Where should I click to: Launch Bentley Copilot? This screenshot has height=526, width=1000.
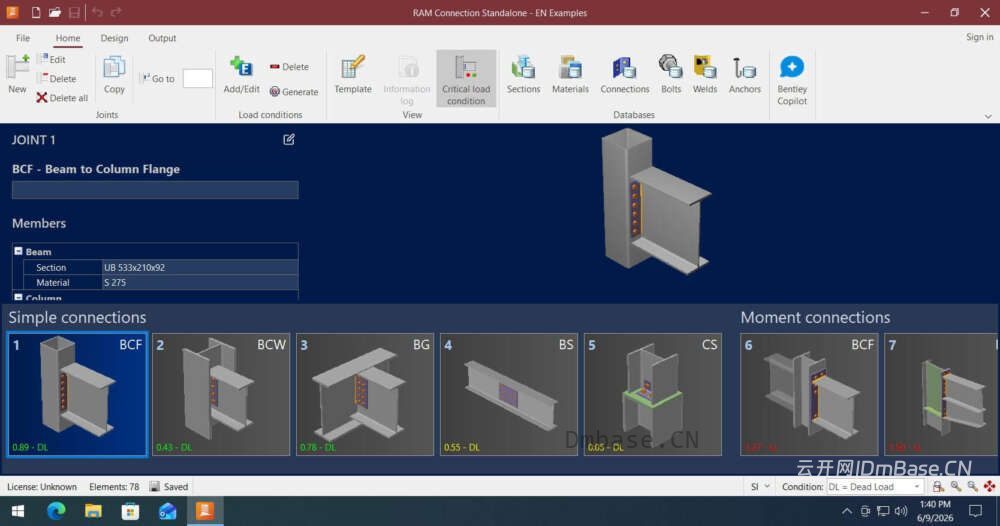(x=792, y=80)
